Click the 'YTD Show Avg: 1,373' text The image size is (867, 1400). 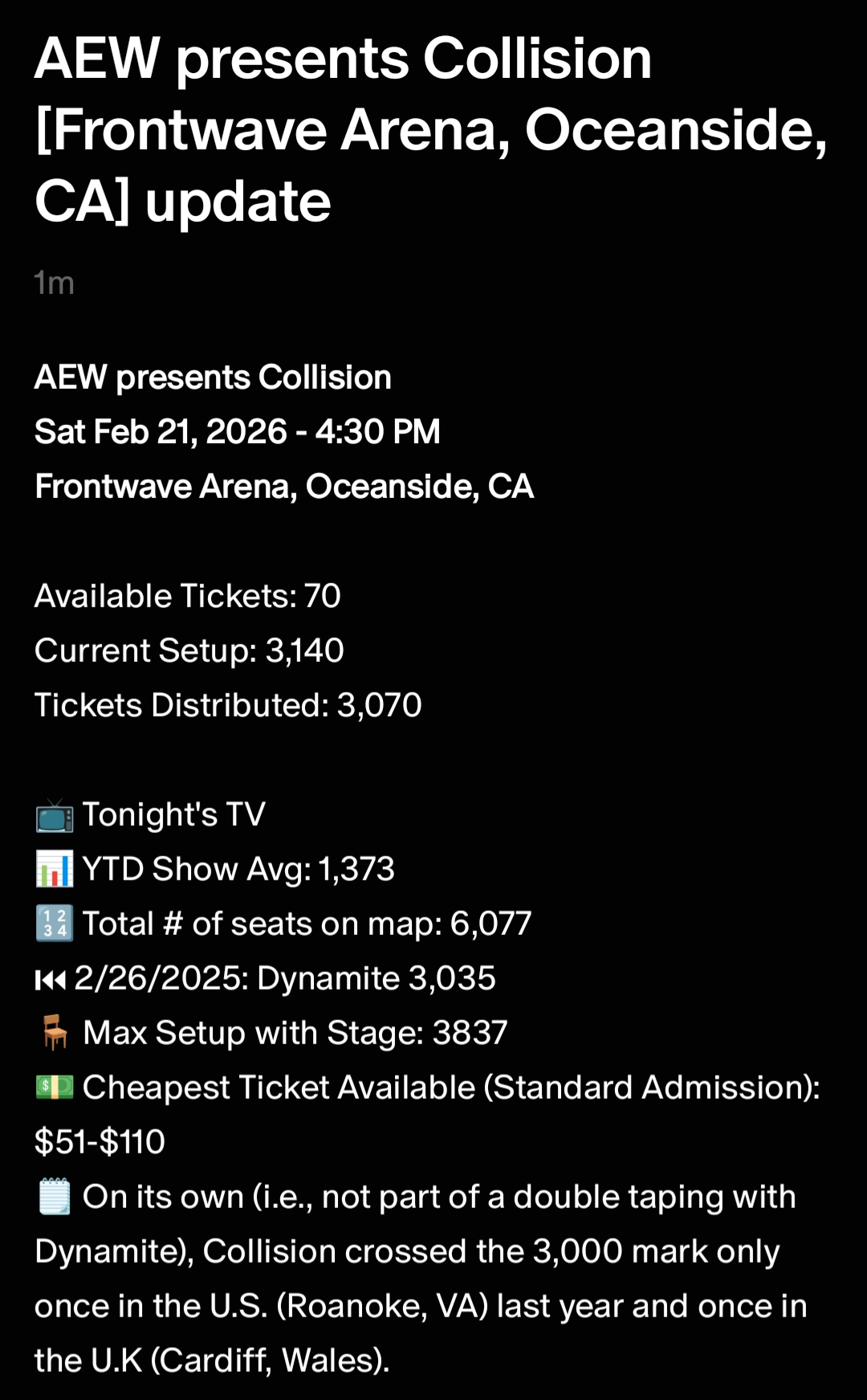(x=238, y=869)
